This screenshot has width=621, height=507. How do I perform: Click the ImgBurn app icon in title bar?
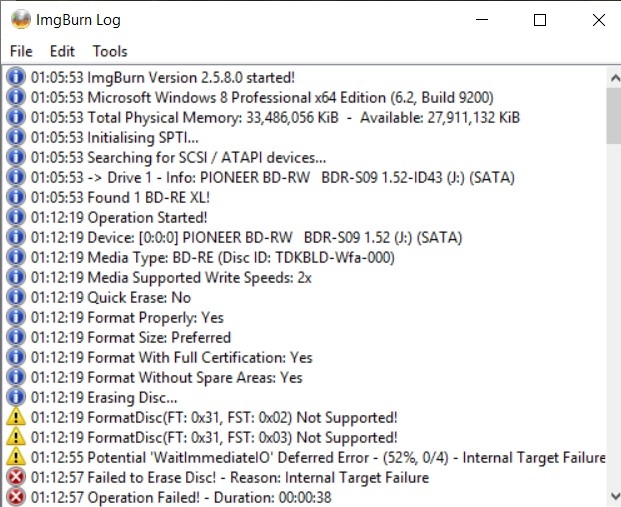click(21, 19)
